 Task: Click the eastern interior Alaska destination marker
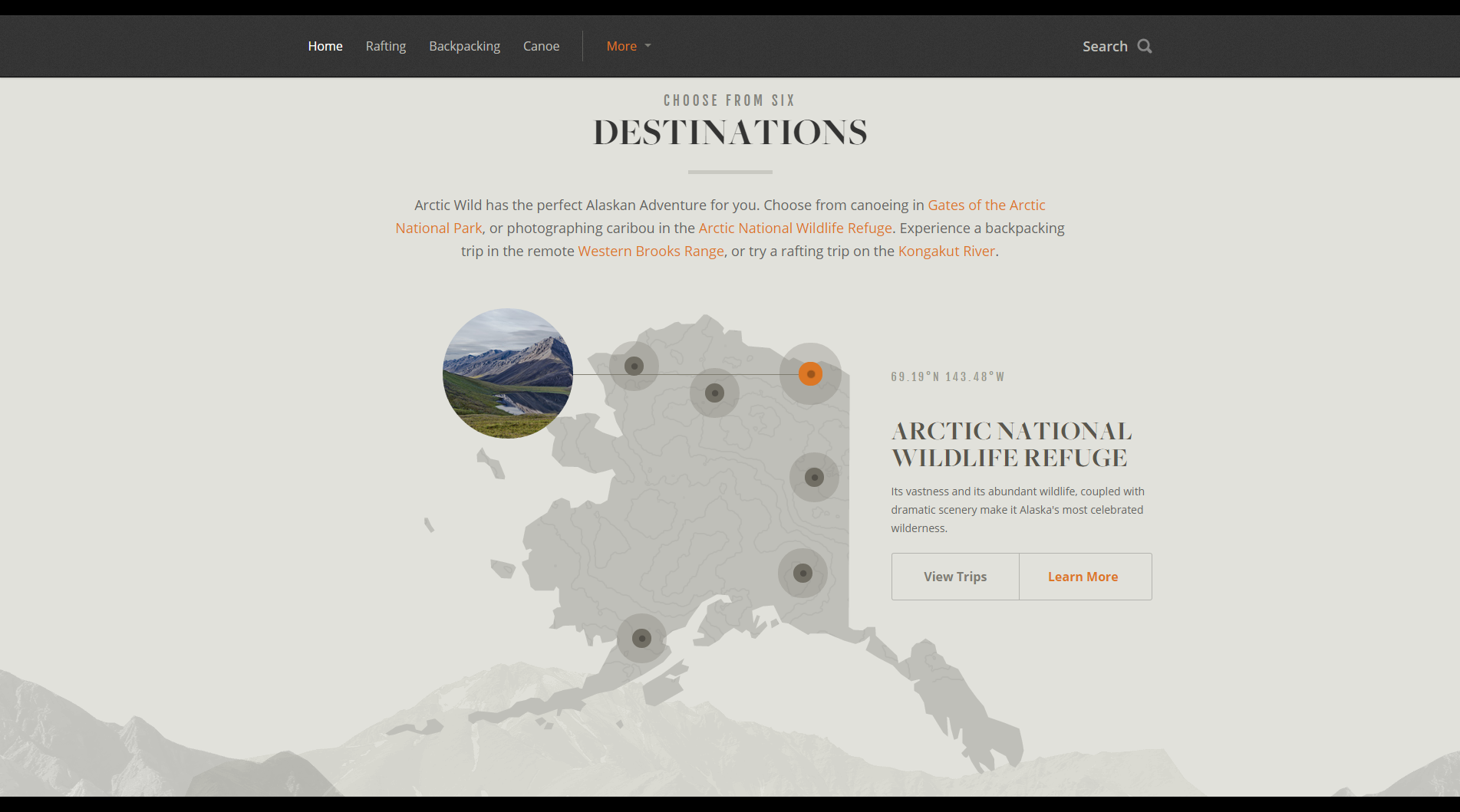814,476
